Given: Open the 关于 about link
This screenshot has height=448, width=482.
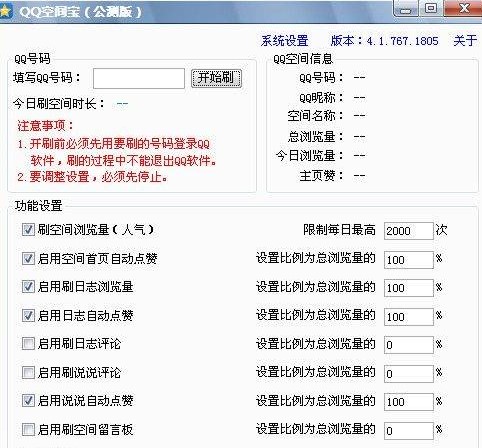Looking at the screenshot, I should [x=465, y=41].
